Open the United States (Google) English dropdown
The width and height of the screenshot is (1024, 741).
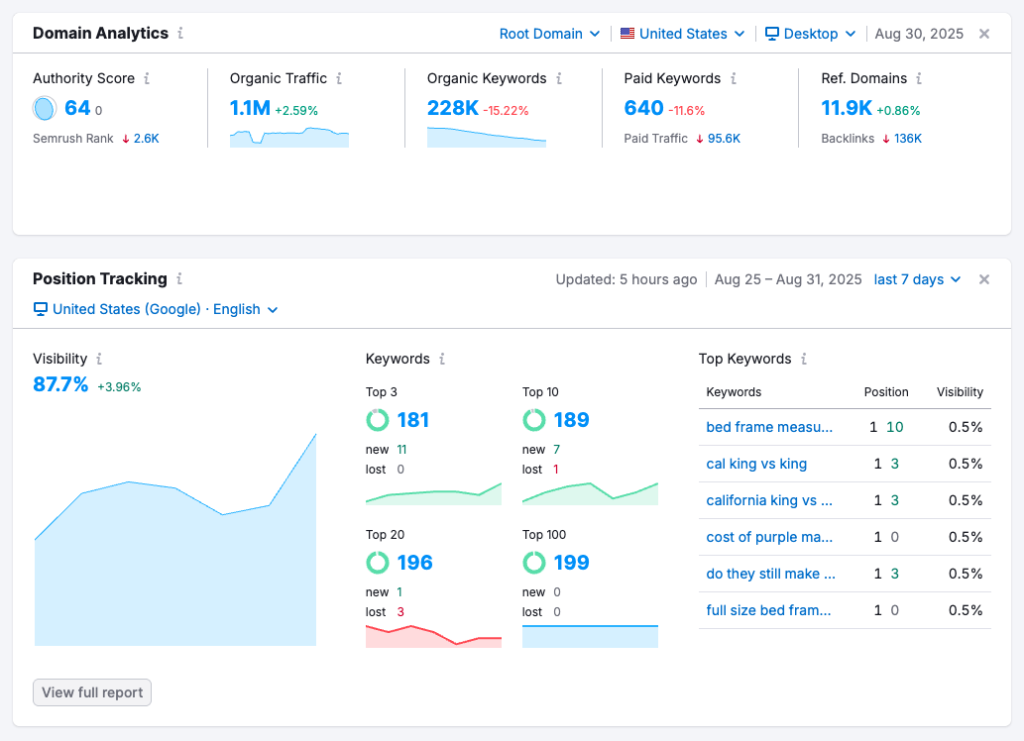coord(155,309)
